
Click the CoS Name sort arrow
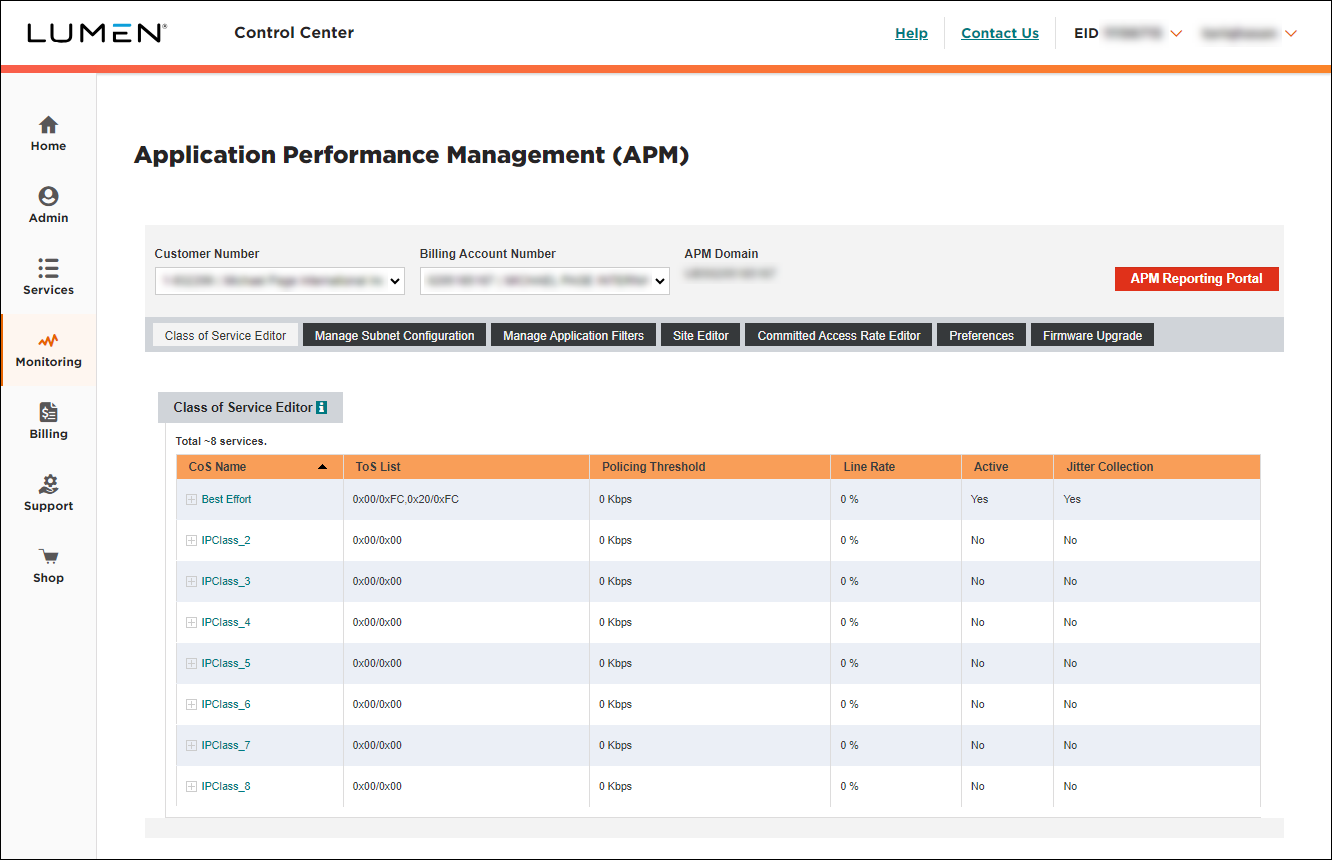tap(322, 467)
